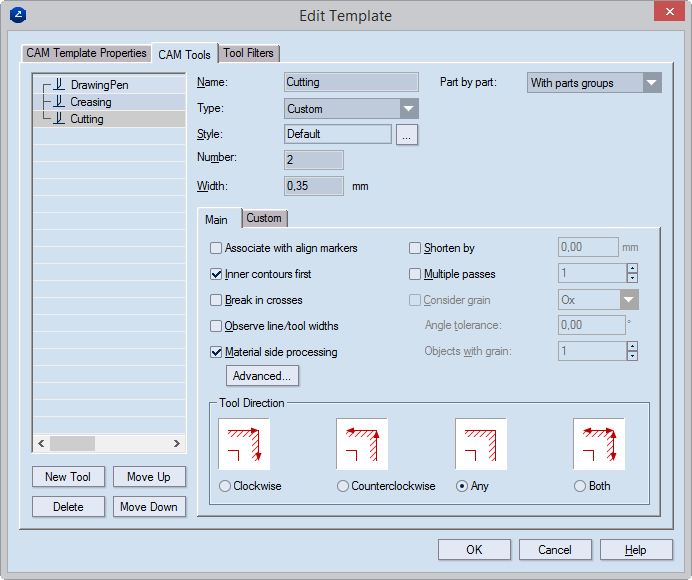Click the Both directions diagram icon
This screenshot has height=580, width=692.
click(598, 443)
